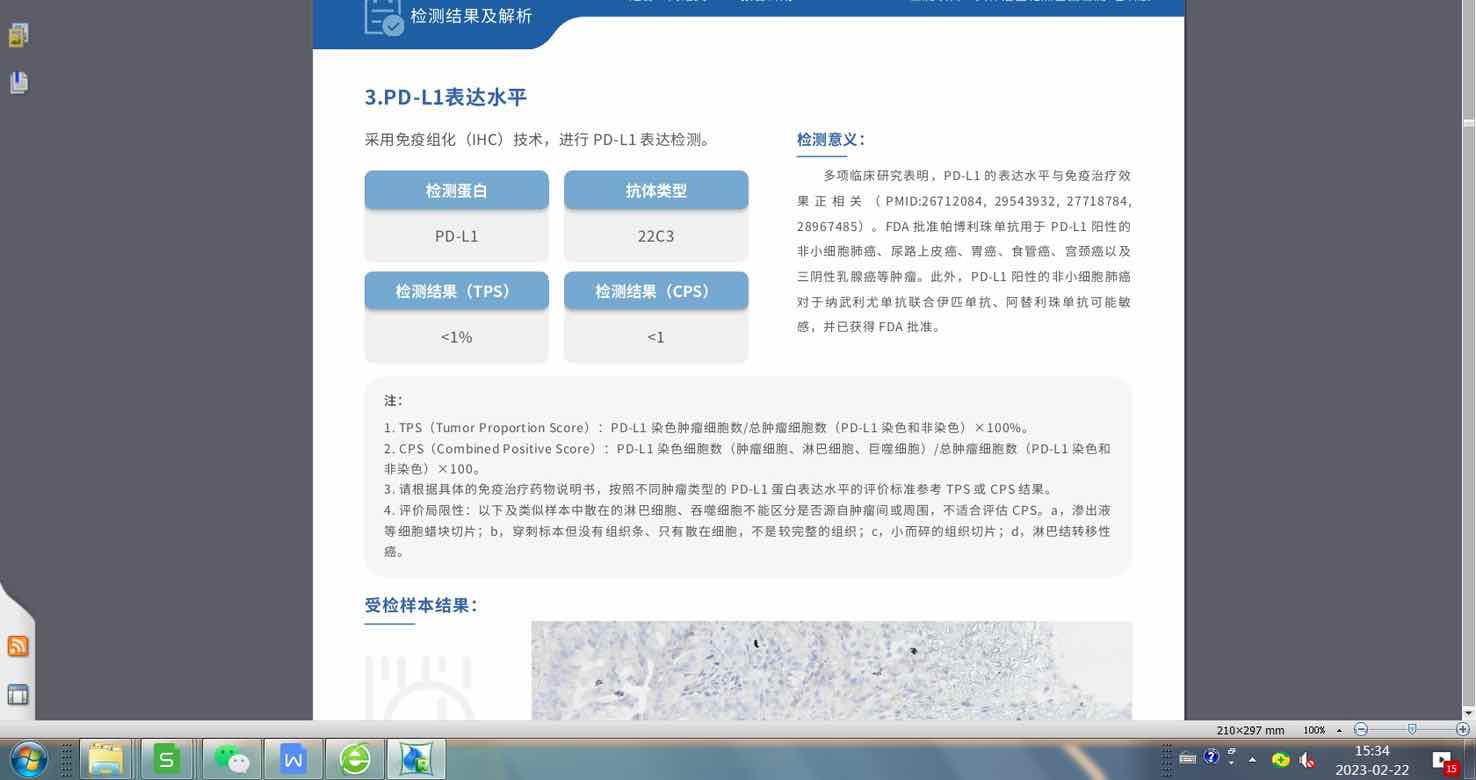Open the green WPS Spreadsheet taskbar icon
The image size is (1476, 780).
pyautogui.click(x=167, y=760)
